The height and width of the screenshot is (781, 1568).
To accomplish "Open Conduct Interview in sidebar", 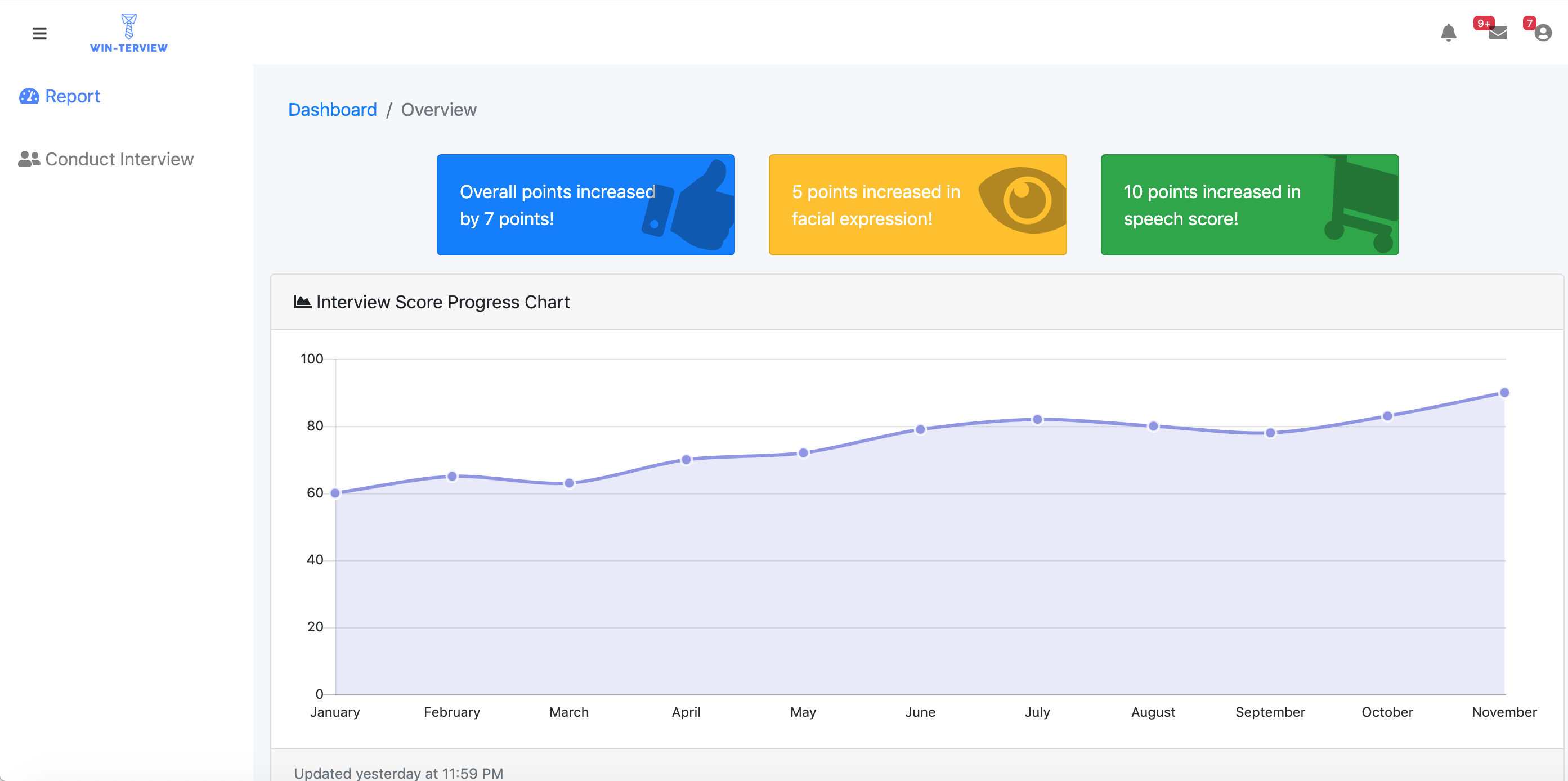I will point(119,159).
